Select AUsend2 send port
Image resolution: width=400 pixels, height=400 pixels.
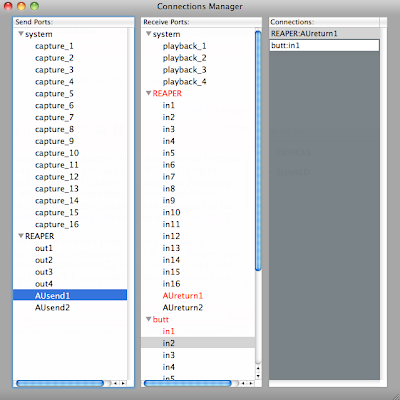(x=52, y=308)
